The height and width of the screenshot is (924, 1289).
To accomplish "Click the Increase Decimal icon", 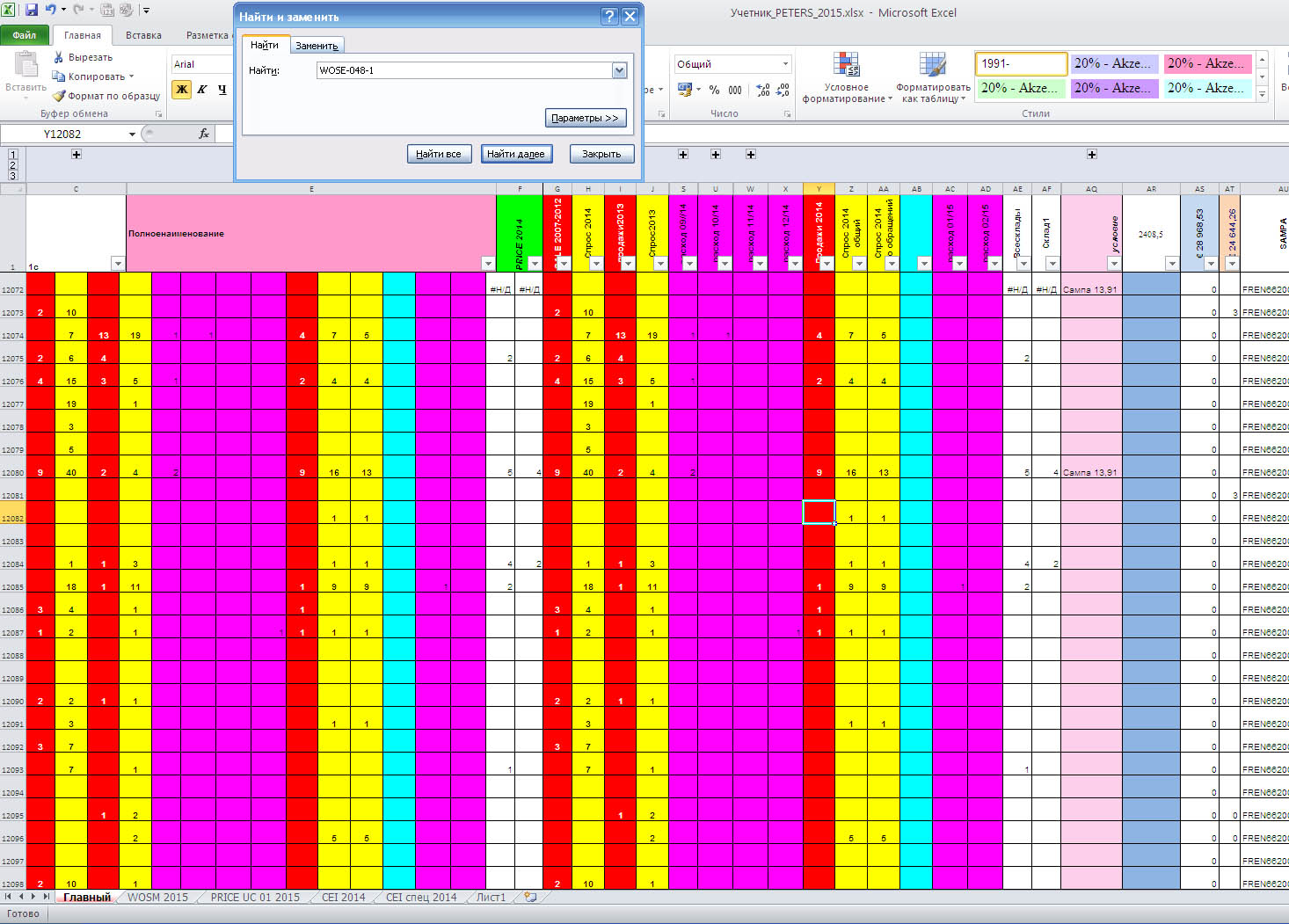I will (762, 90).
